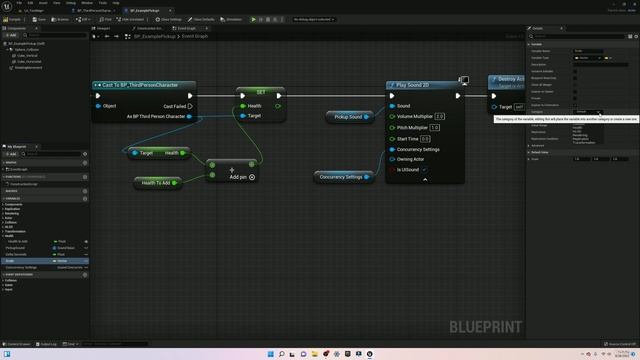The height and width of the screenshot is (360, 640).
Task: Open the Edit menu
Action: pos(30,3)
